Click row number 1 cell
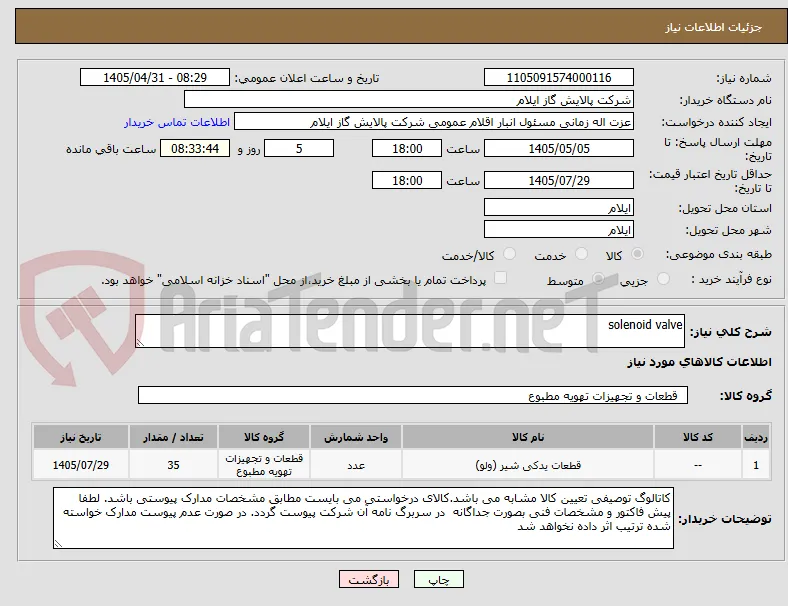This screenshot has width=788, height=606. (x=756, y=465)
